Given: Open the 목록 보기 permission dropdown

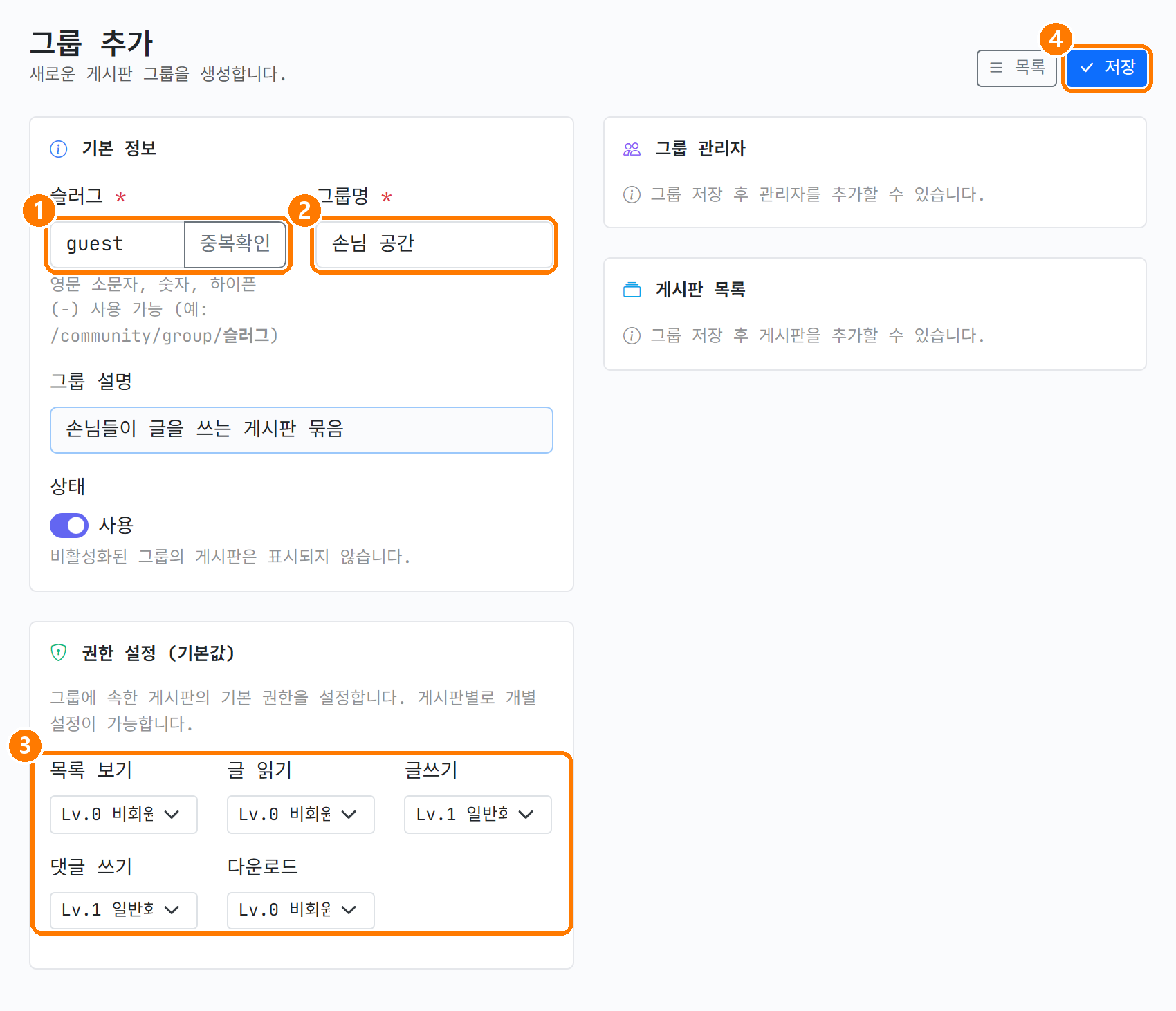Looking at the screenshot, I should (x=124, y=815).
